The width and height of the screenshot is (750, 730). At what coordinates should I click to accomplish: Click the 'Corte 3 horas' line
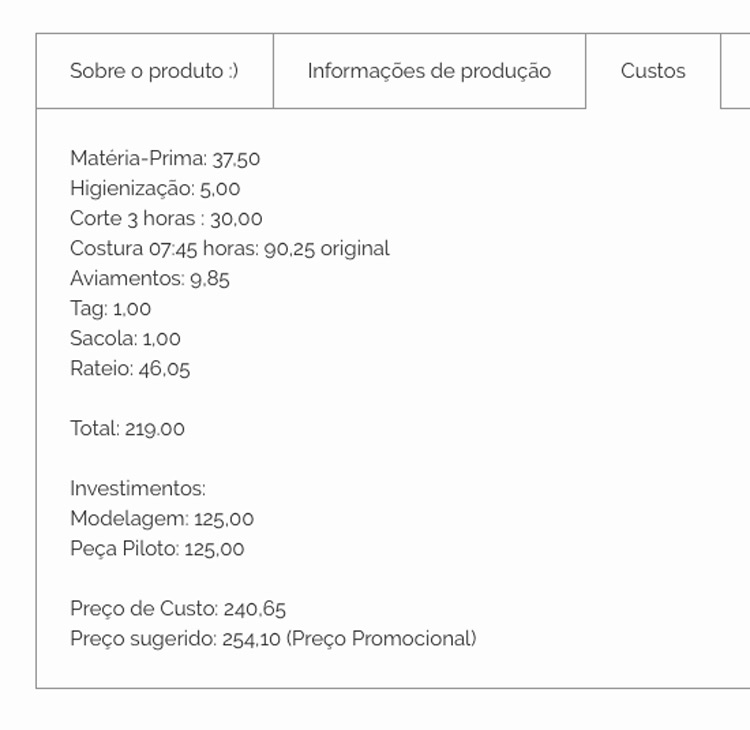tap(166, 218)
